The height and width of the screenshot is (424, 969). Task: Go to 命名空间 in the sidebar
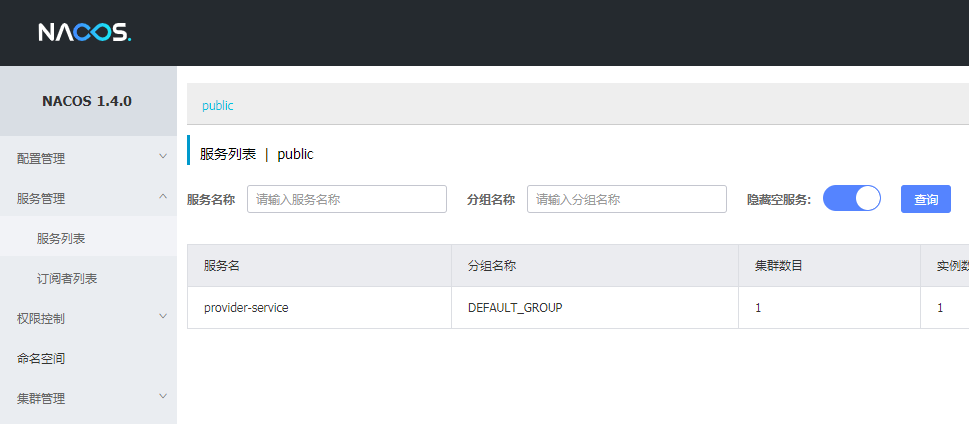88,358
